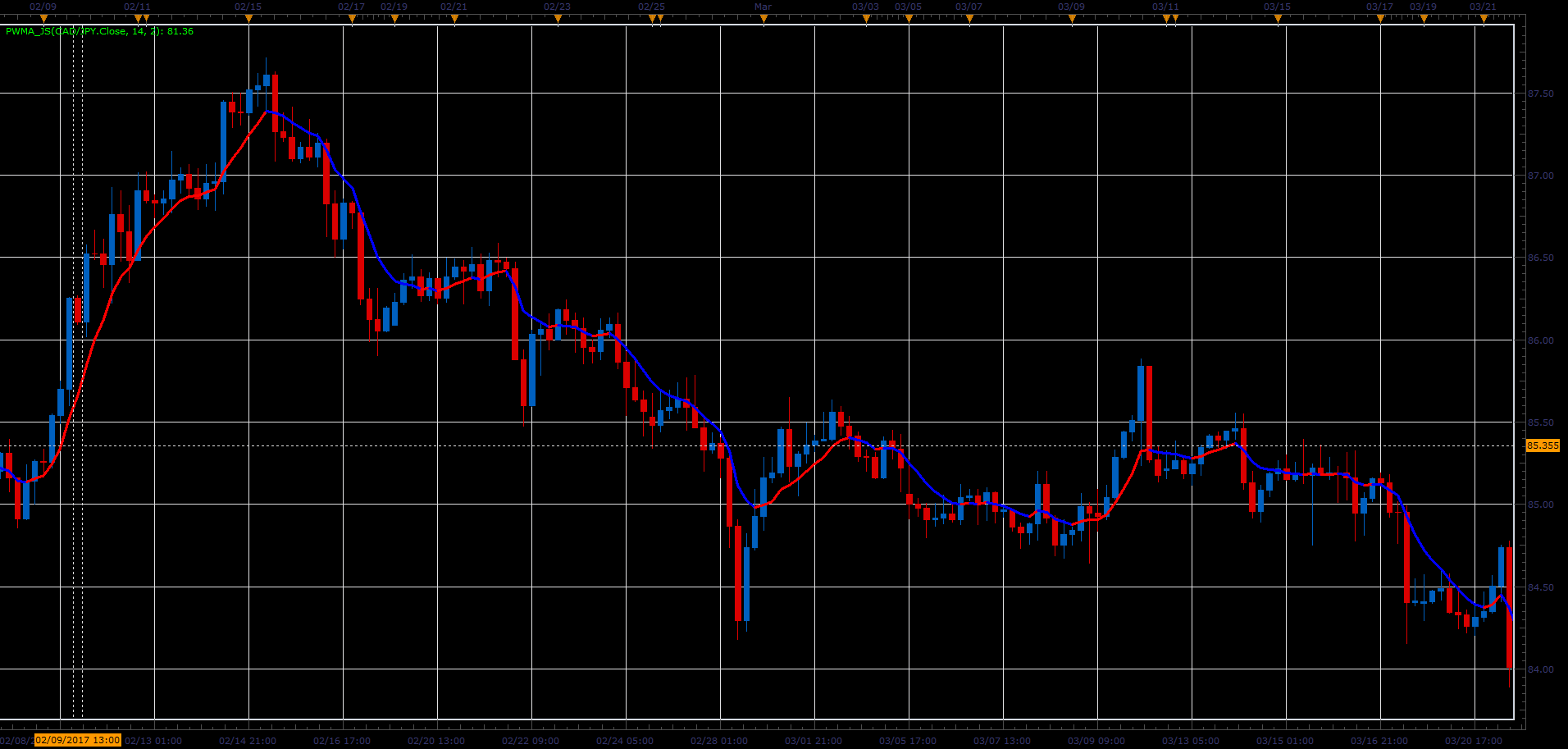The height and width of the screenshot is (749, 1568).
Task: Click the 02/22 09:00 time label
Action: pyautogui.click(x=531, y=741)
